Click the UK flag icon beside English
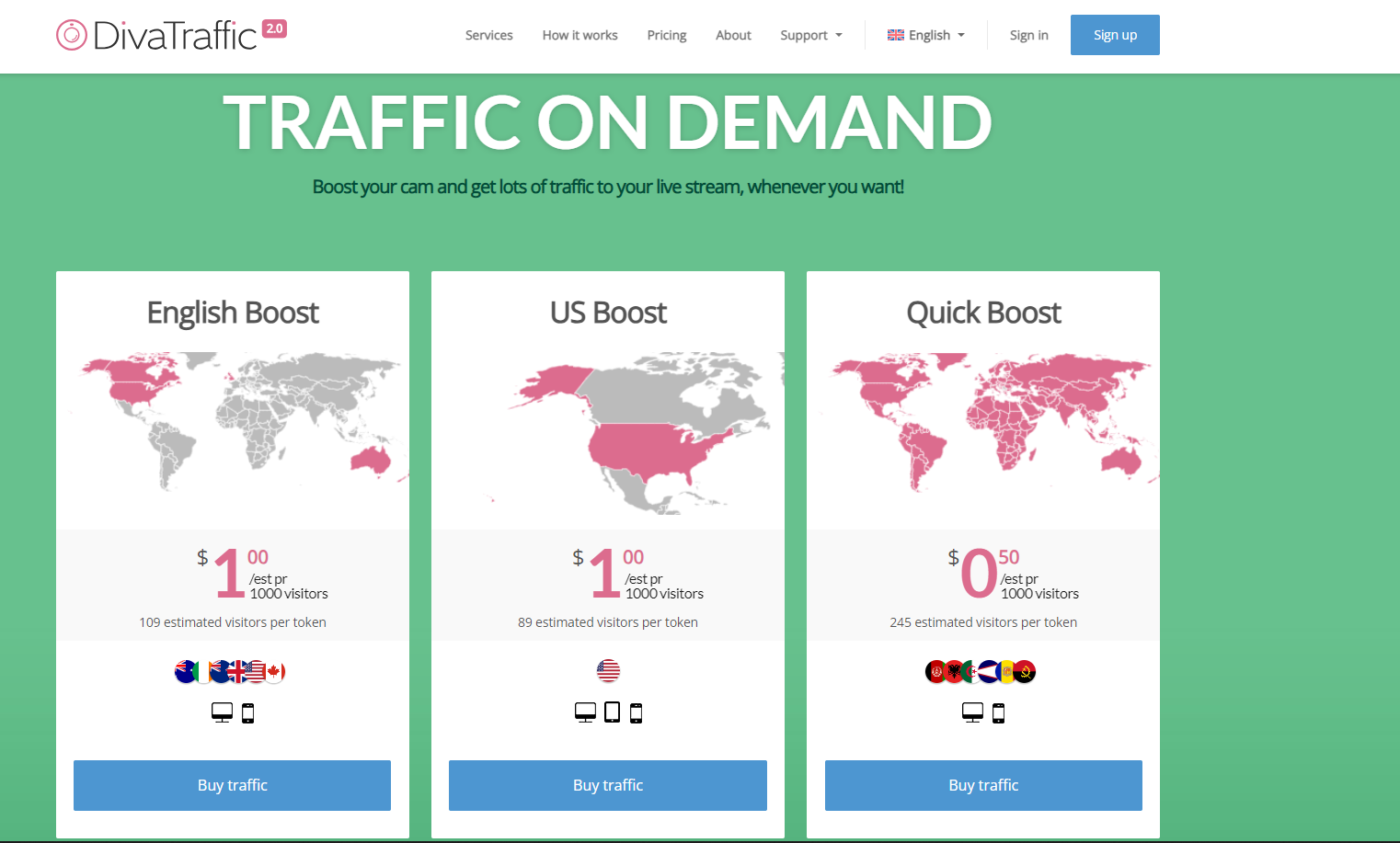This screenshot has height=843, width=1400. point(895,35)
